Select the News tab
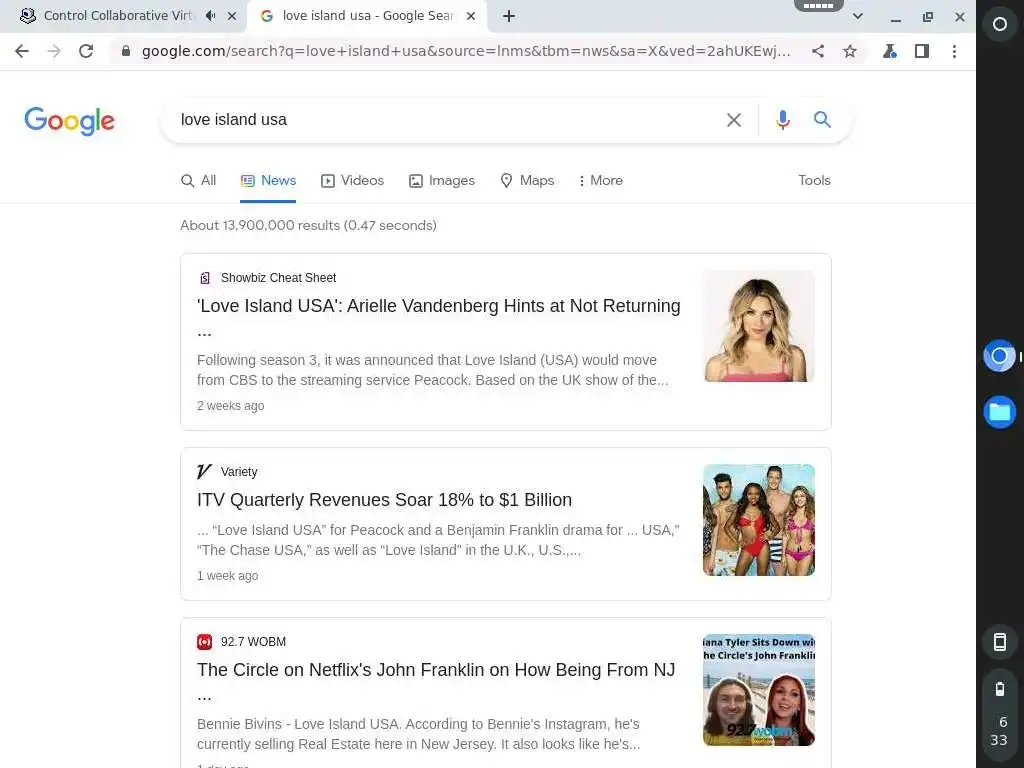 (x=268, y=180)
